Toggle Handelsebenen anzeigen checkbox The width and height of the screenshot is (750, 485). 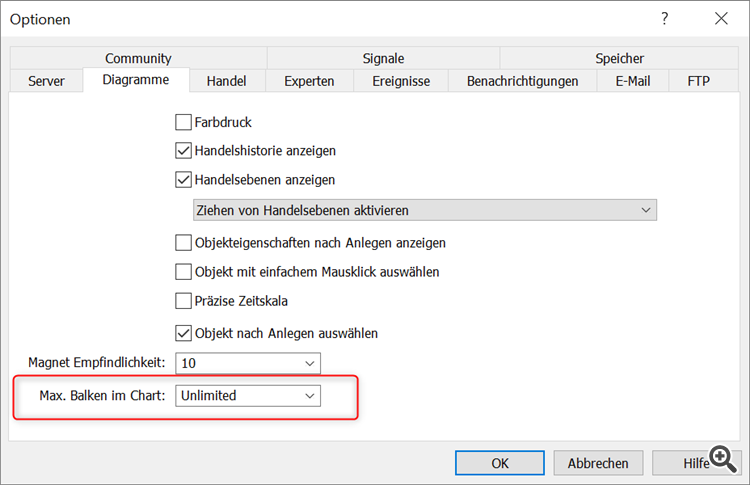tap(183, 180)
